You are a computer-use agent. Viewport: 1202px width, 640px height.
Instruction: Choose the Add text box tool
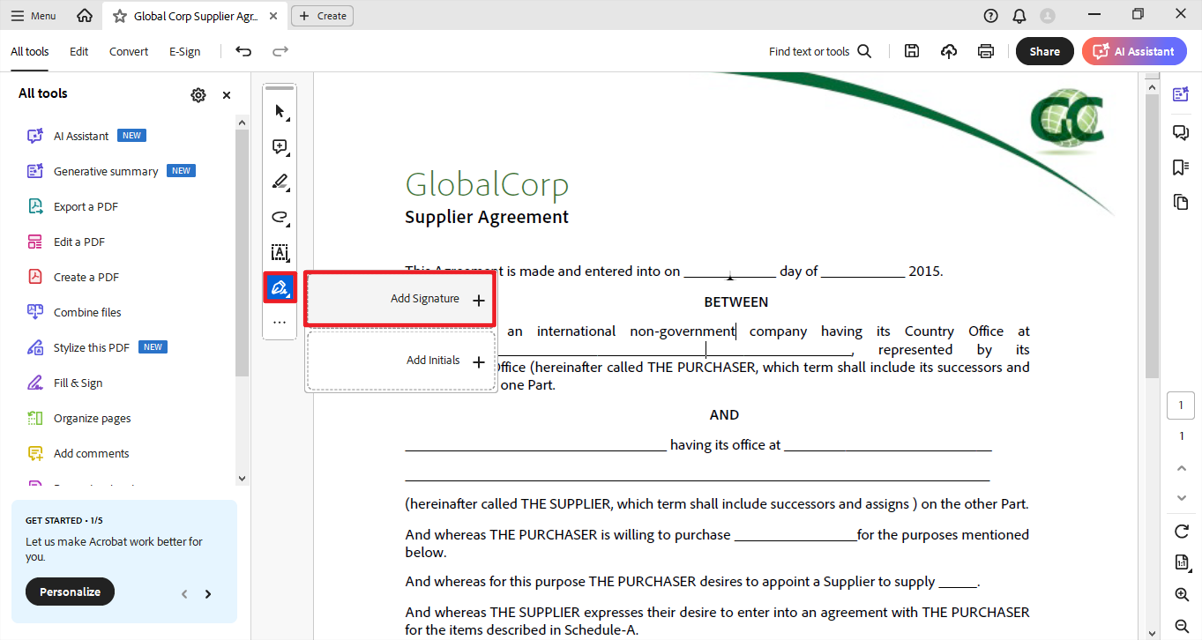[280, 253]
